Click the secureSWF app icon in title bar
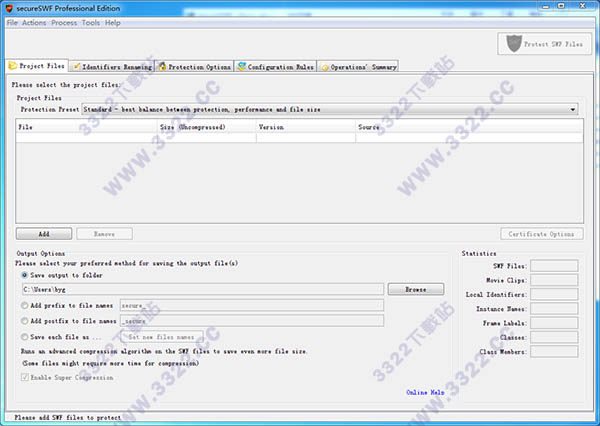600x426 pixels. coord(9,8)
